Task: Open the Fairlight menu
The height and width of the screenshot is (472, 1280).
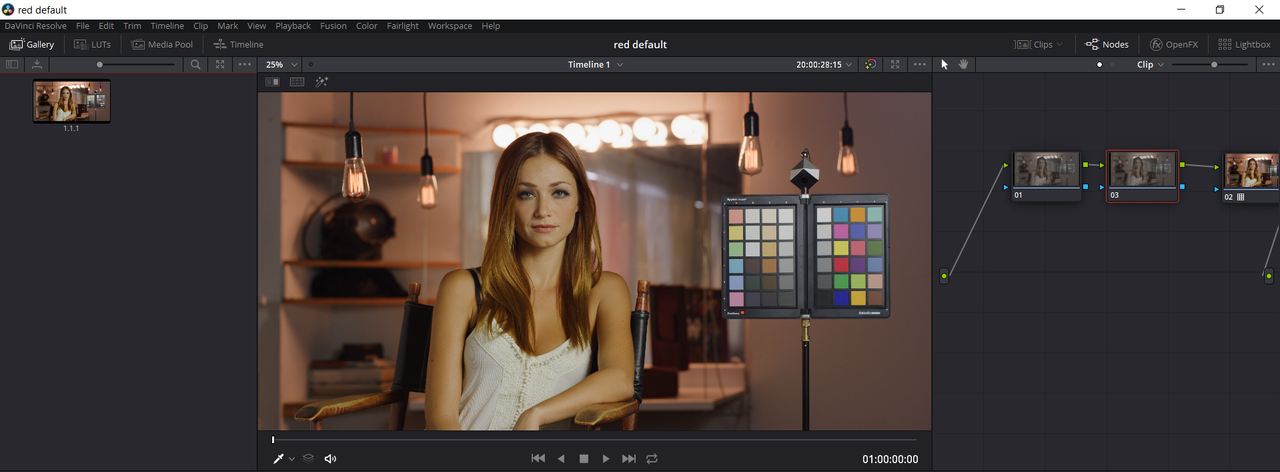Action: (403, 26)
